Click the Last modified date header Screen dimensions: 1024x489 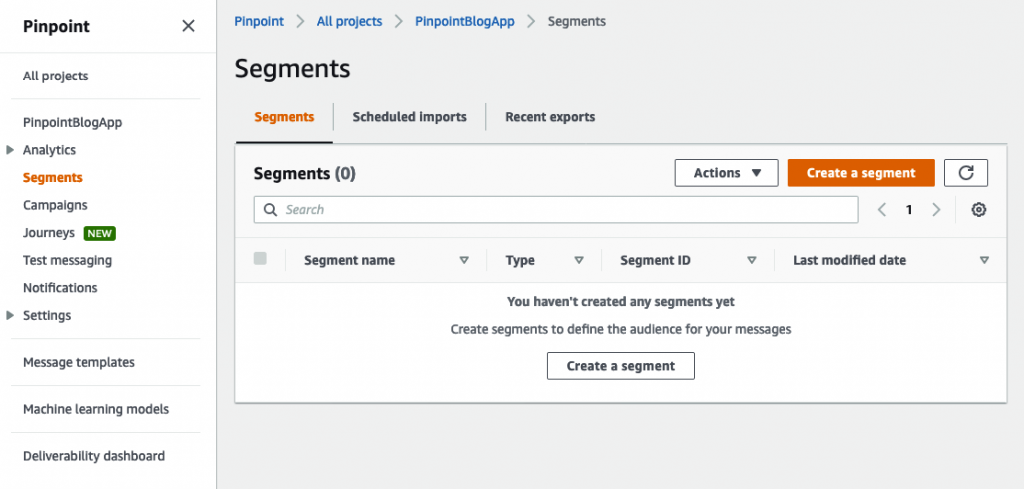point(850,260)
